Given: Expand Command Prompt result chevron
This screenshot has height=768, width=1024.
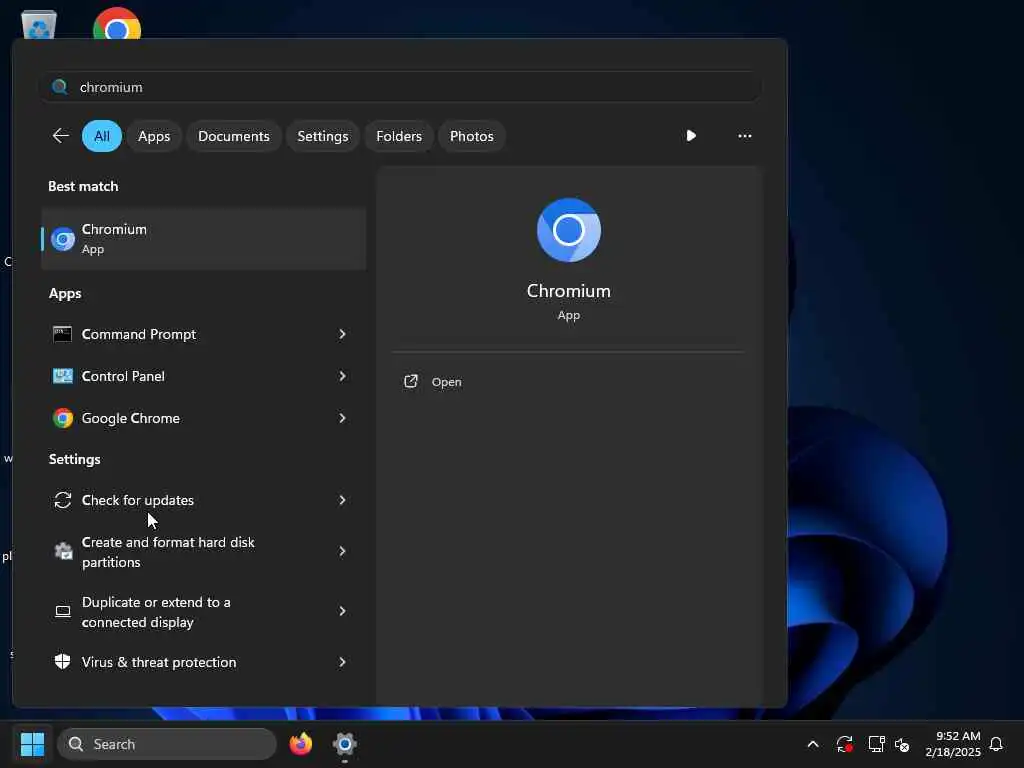Looking at the screenshot, I should point(342,334).
